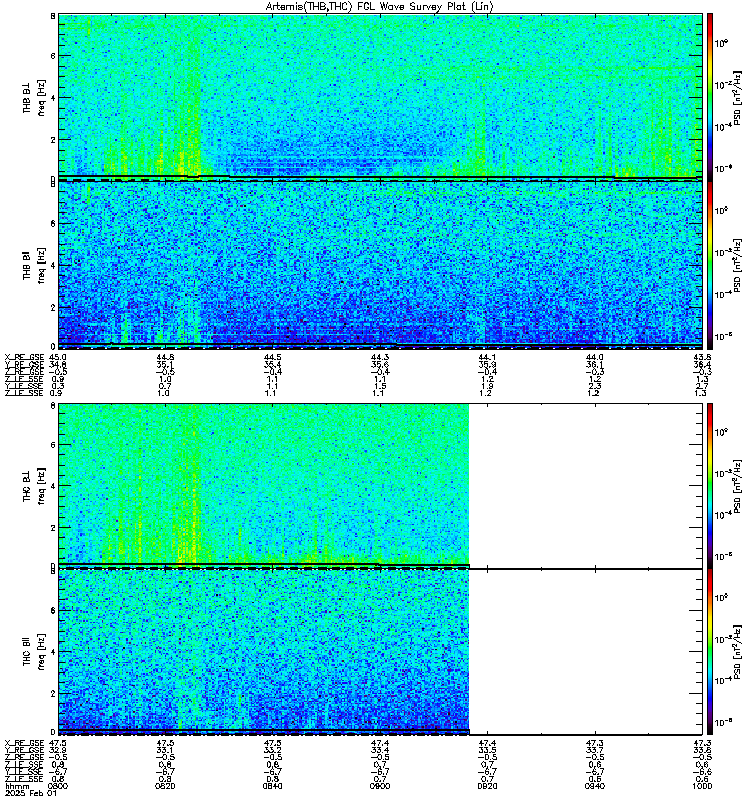This screenshot has width=750, height=800.
Task: Click frequency tick '2' on THC B⊥ axis
Action: click(53, 528)
